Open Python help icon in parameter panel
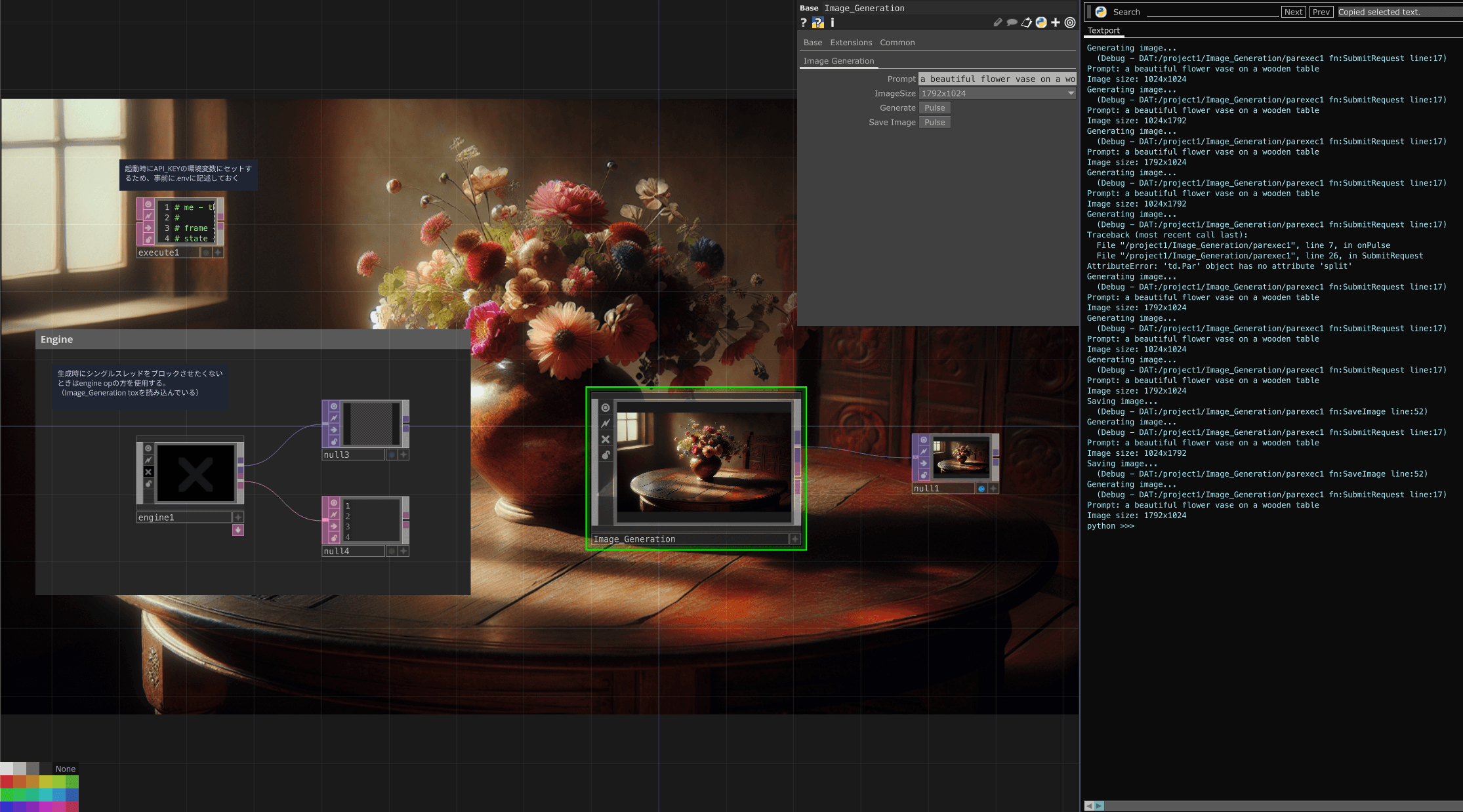Screen dimensions: 1463x812 coord(818,23)
